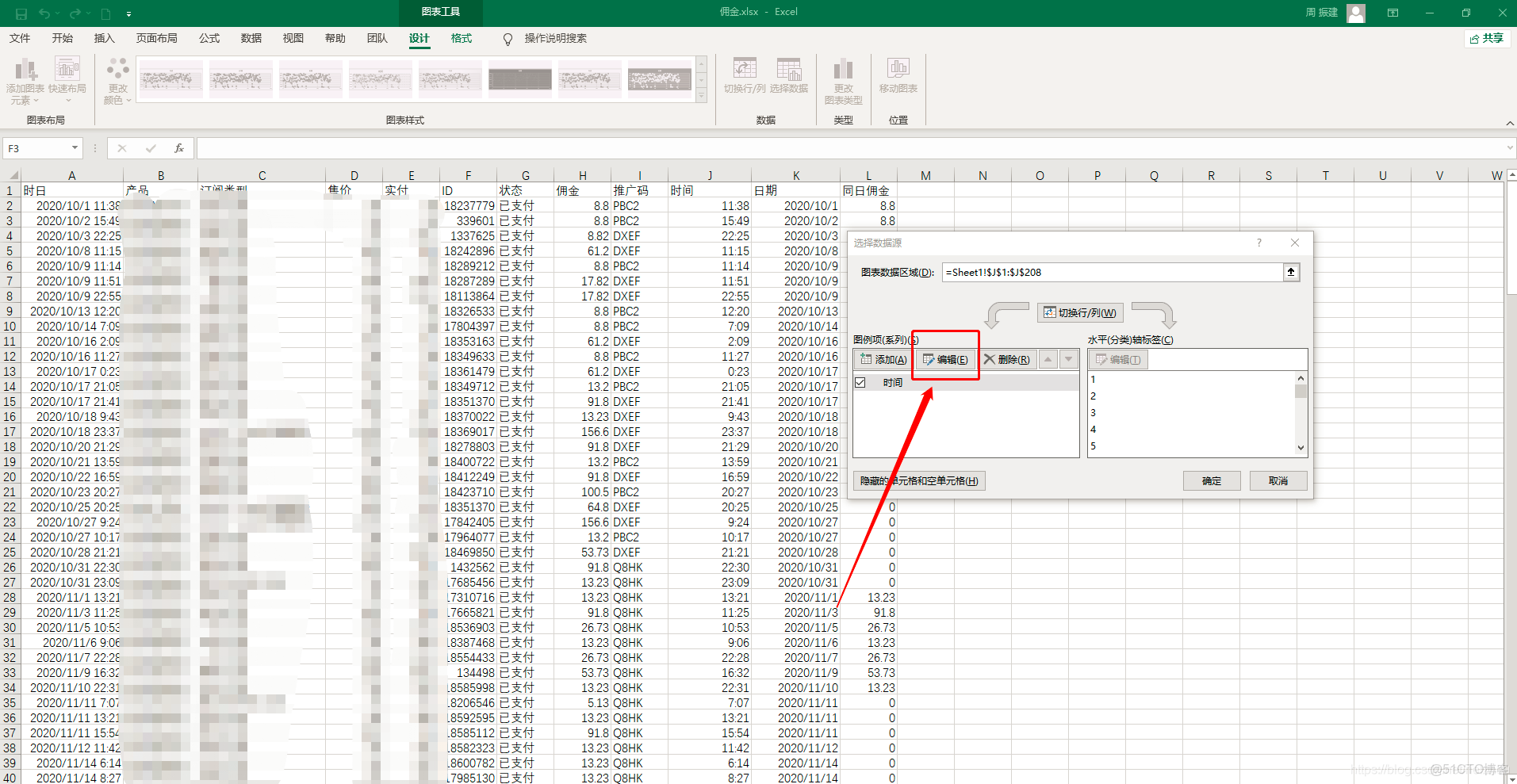Click the 切换行/列 ribbon icon
The width and height of the screenshot is (1517, 784).
[x=745, y=76]
